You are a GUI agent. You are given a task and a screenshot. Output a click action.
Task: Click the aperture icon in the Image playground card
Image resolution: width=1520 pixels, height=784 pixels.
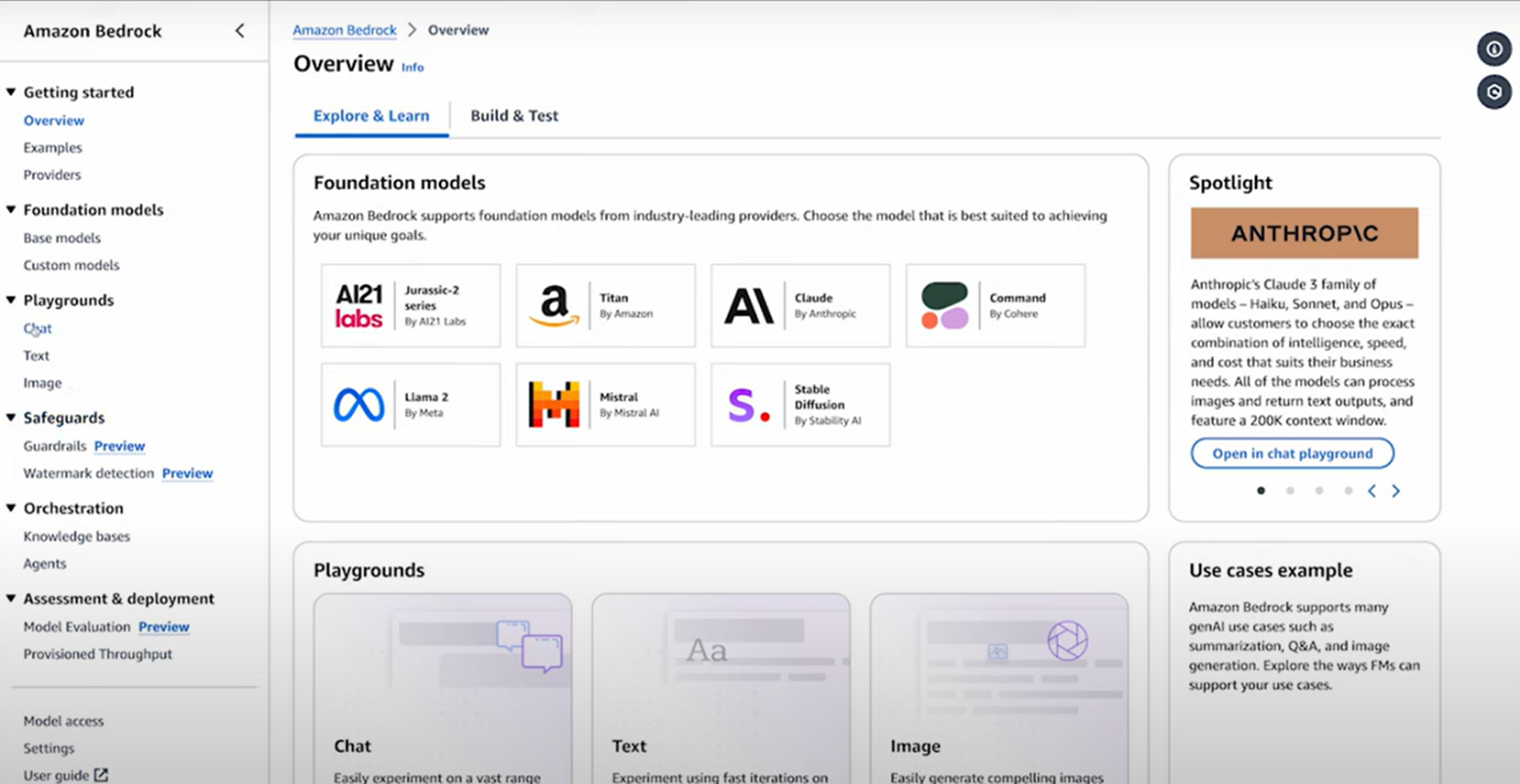[1067, 641]
